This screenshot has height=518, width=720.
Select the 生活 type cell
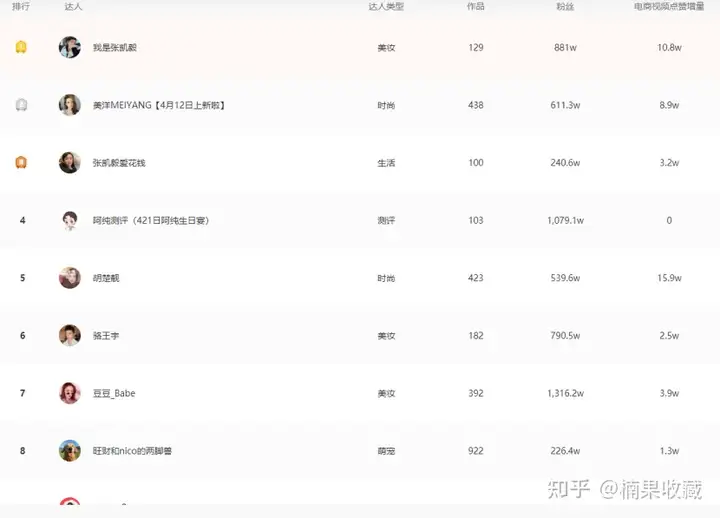click(386, 163)
